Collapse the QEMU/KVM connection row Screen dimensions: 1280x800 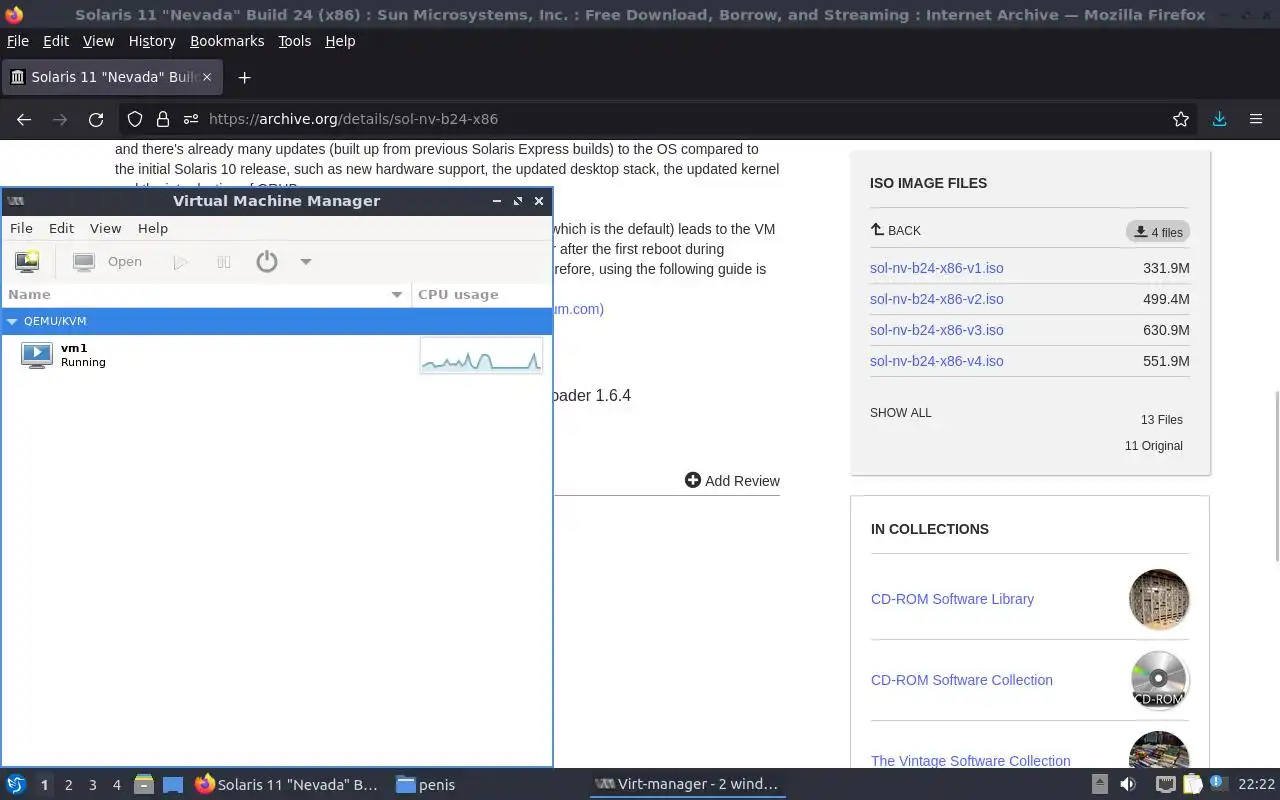click(x=12, y=321)
